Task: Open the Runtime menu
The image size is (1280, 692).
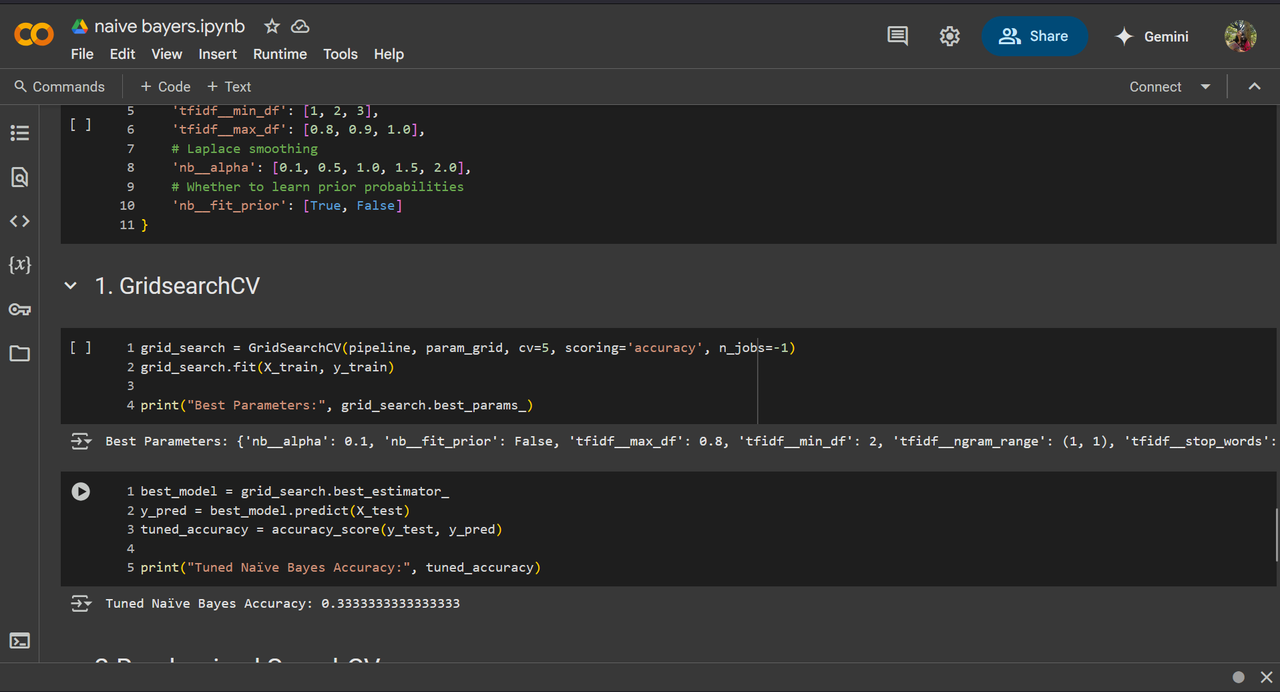Action: point(280,54)
